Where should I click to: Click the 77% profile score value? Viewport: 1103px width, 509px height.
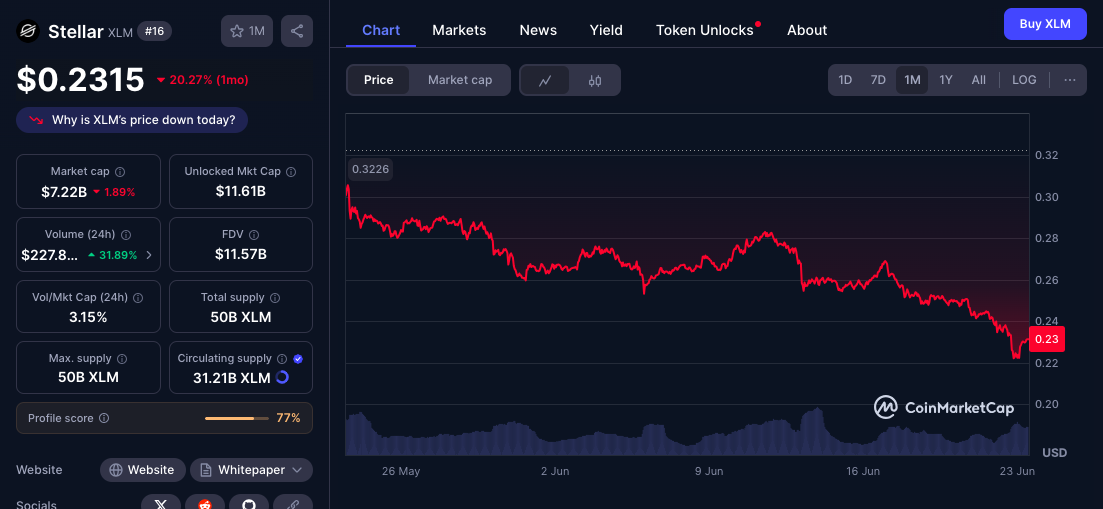point(288,418)
